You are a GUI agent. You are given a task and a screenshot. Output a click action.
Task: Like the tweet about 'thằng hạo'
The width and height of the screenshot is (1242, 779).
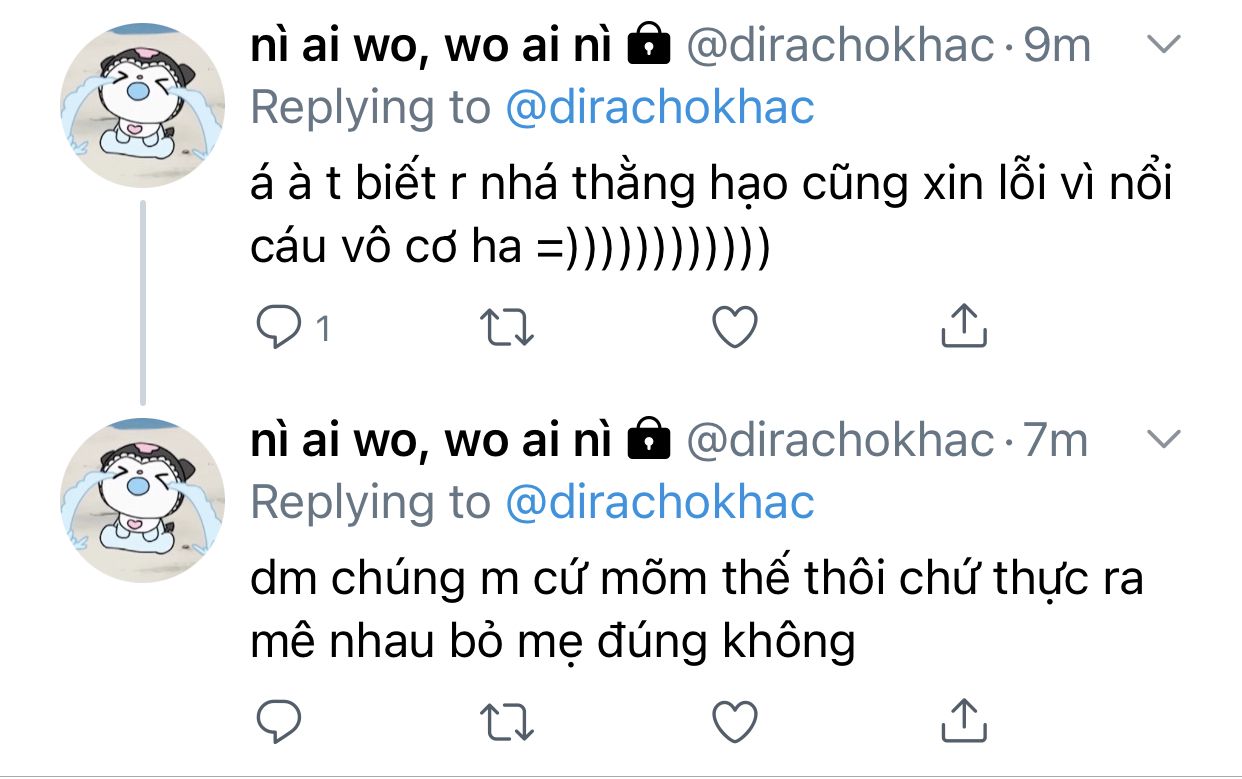(736, 327)
